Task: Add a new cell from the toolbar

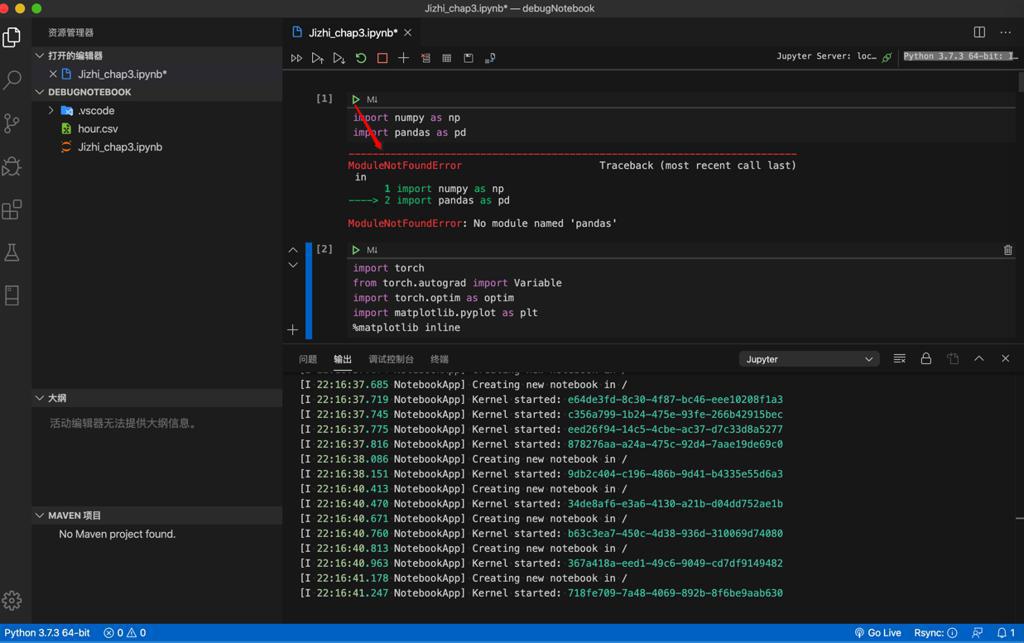Action: point(403,59)
